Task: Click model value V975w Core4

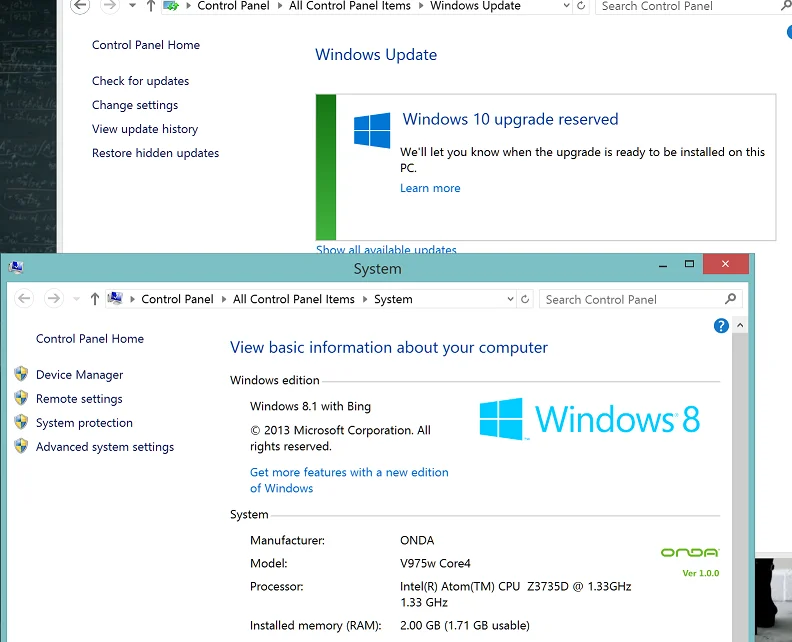Action: tap(435, 563)
